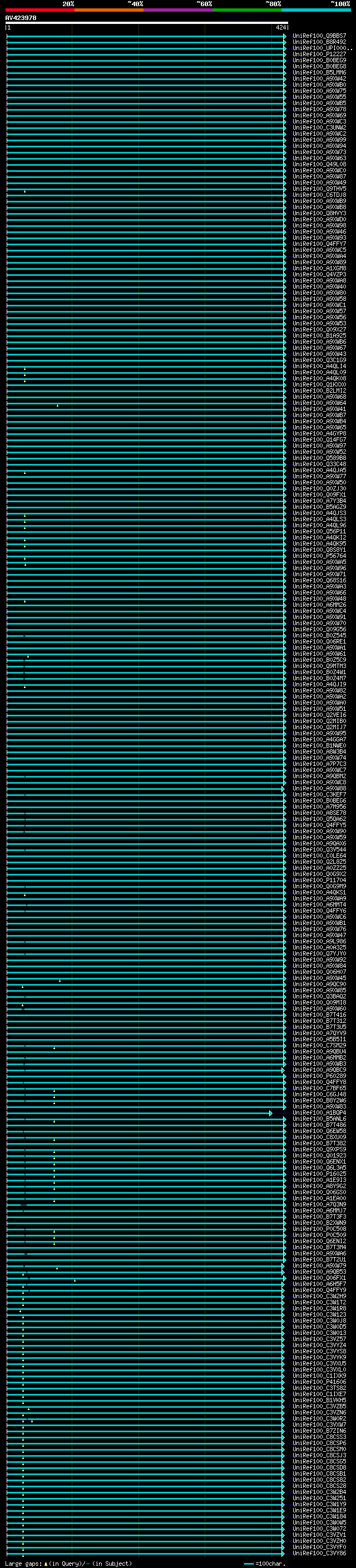Screen dimensions: 356x1568
Task: Click the alignment bar of UniRef100_C3VYF0
Action: click(x=145, y=1547)
